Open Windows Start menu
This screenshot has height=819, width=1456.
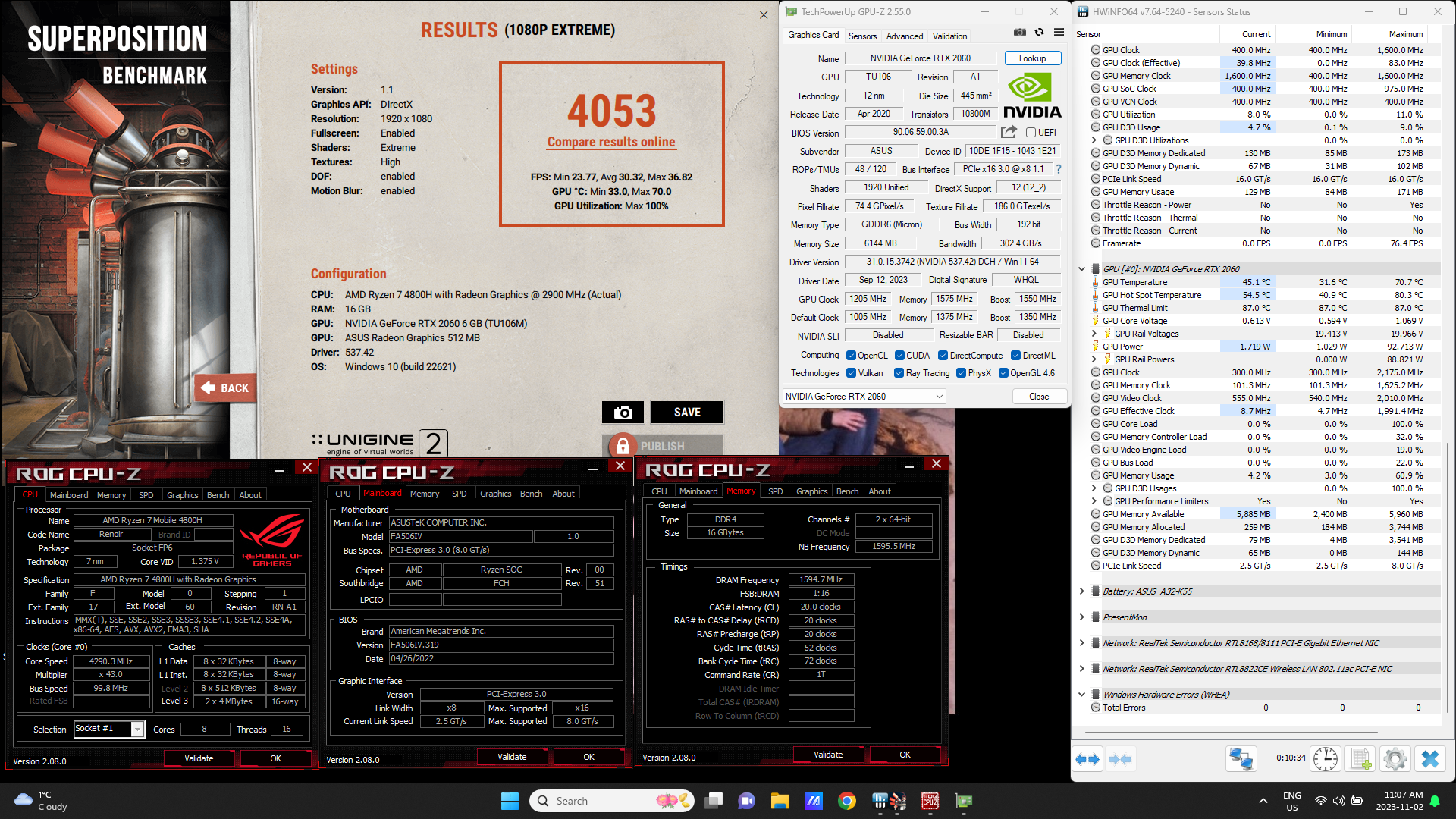510,801
